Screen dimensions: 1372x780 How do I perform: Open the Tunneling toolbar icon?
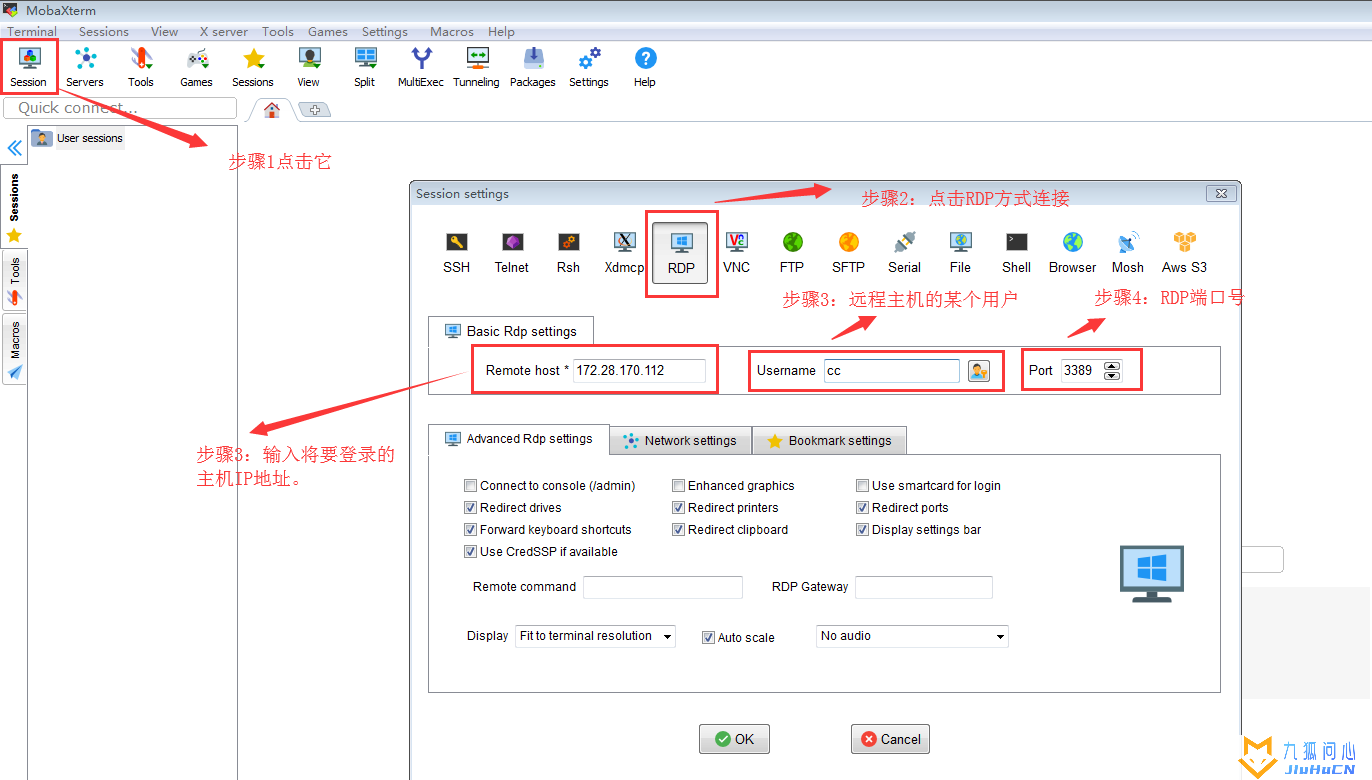point(477,67)
